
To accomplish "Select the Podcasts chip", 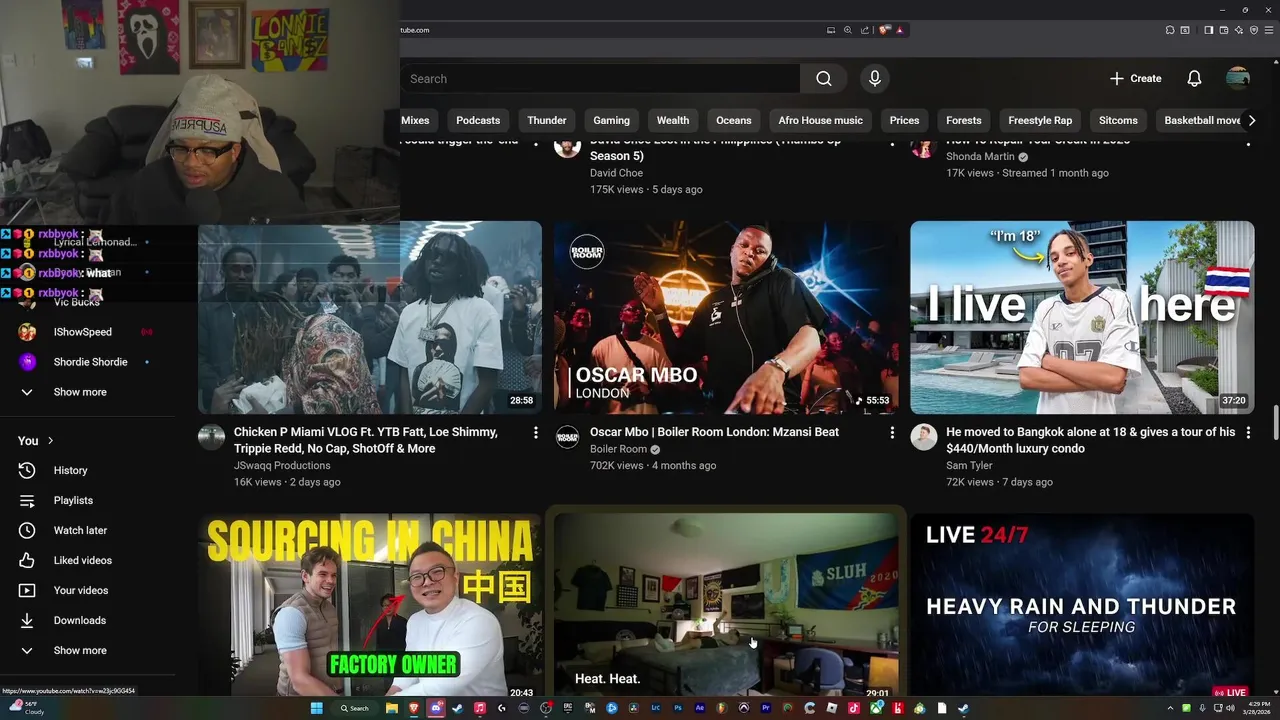I will pyautogui.click(x=478, y=120).
